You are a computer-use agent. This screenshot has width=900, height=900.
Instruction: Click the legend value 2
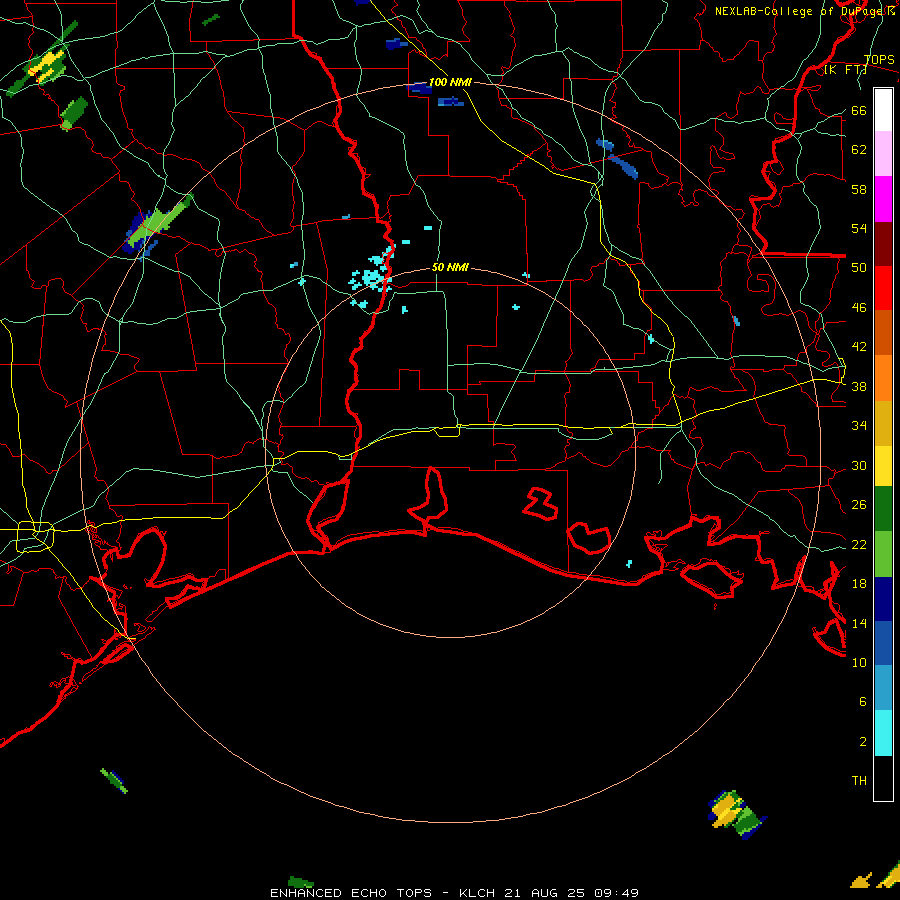(x=863, y=742)
